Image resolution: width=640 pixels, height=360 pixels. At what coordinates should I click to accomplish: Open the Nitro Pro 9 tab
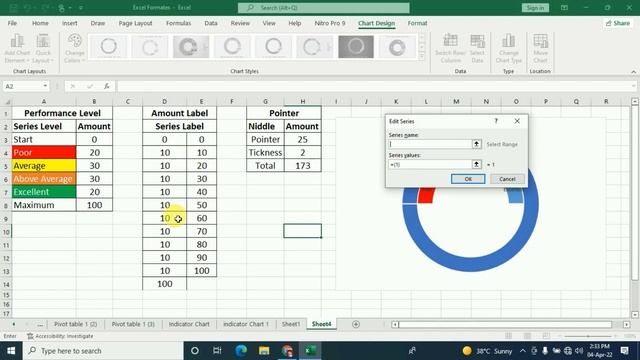click(x=330, y=23)
